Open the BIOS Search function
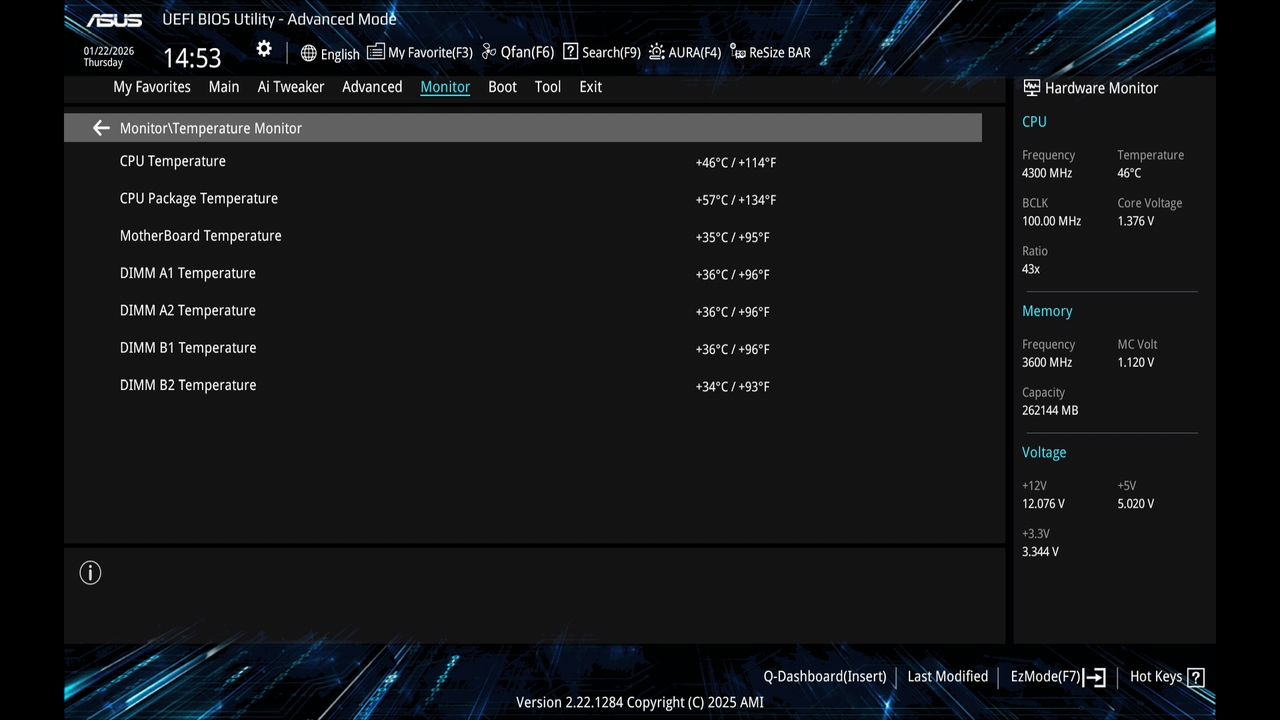Screen dimensions: 1280x720 pos(601,51)
